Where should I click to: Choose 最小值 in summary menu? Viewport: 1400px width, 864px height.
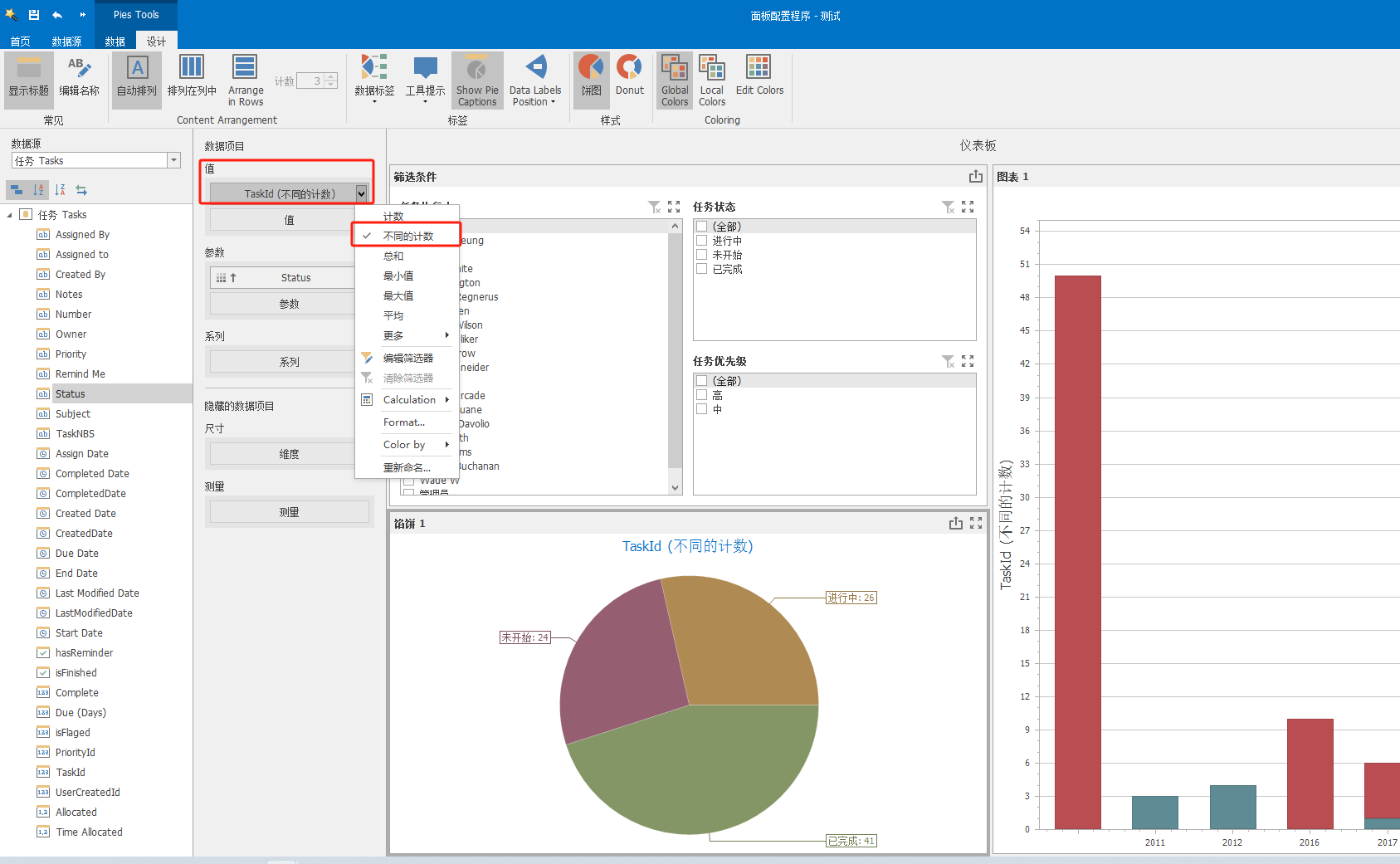407,276
